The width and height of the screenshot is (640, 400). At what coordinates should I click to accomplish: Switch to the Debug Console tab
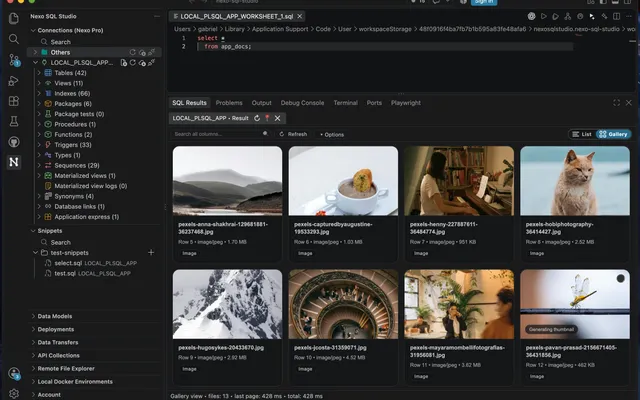tap(302, 103)
